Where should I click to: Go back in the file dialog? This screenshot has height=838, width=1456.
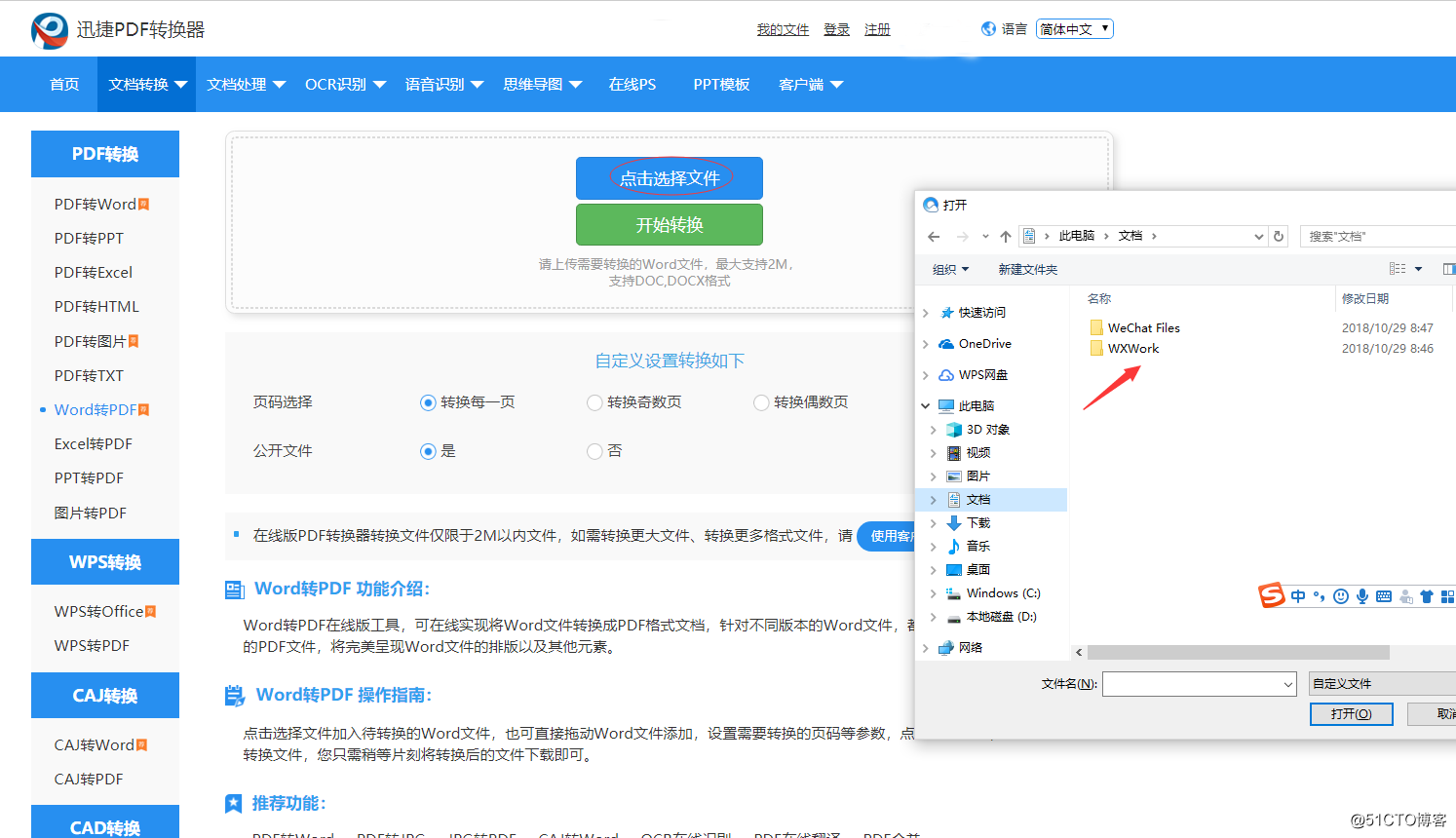934,237
